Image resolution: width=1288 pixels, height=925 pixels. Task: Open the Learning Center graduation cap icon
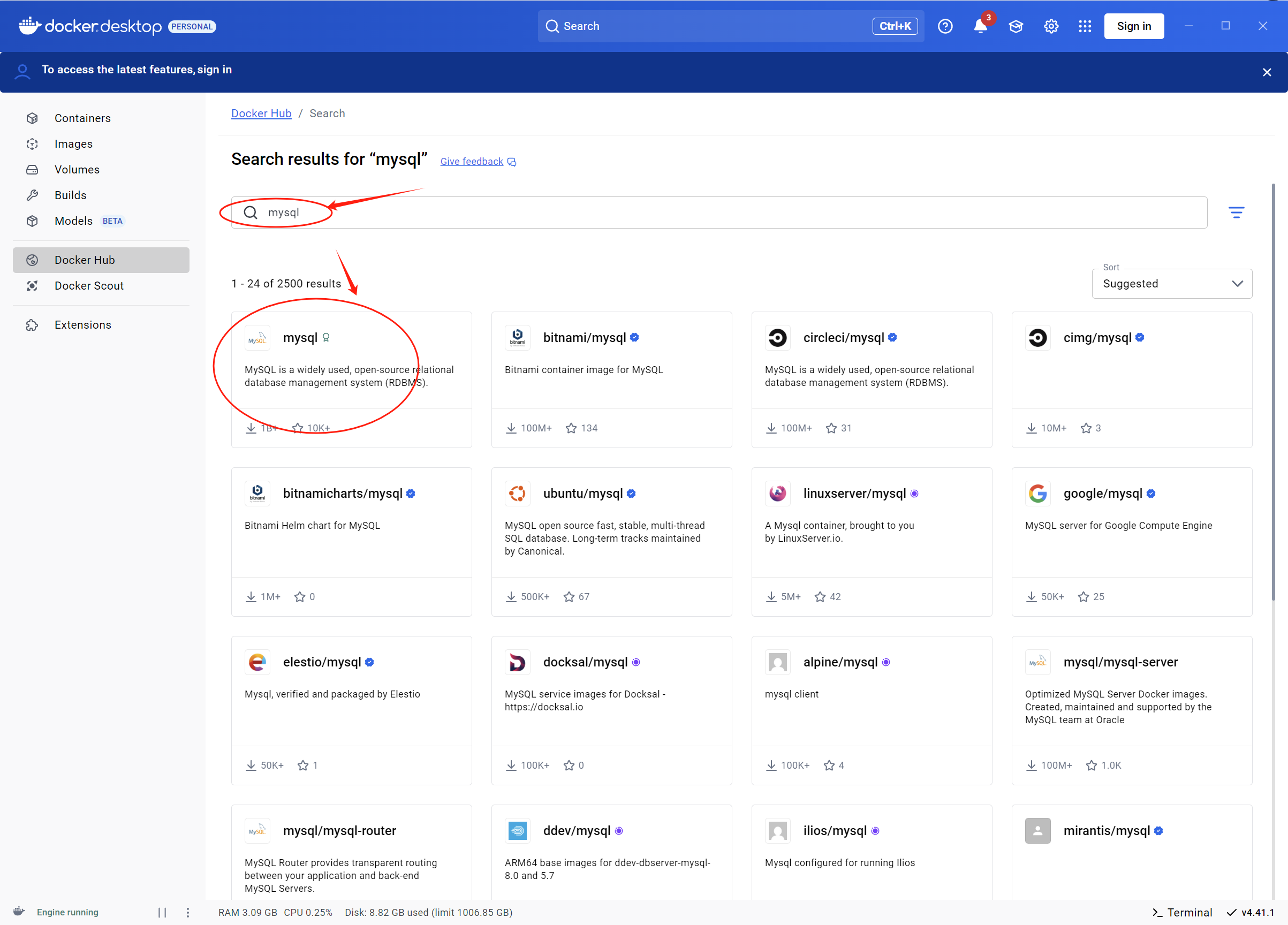pyautogui.click(x=1016, y=26)
